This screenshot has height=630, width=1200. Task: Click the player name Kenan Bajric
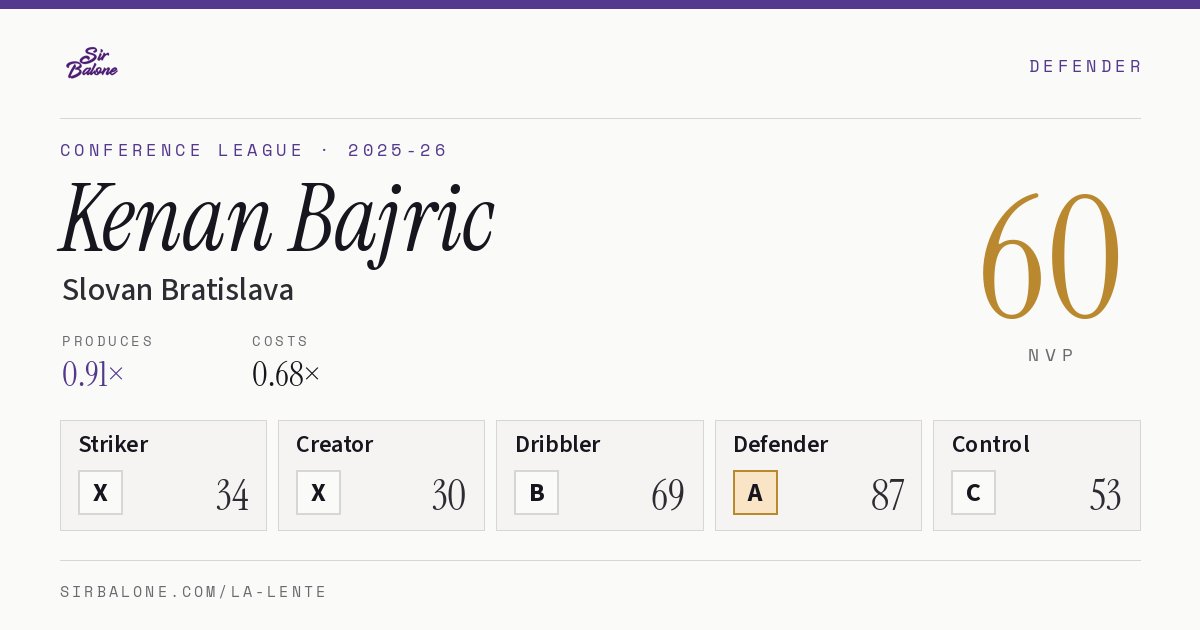277,220
